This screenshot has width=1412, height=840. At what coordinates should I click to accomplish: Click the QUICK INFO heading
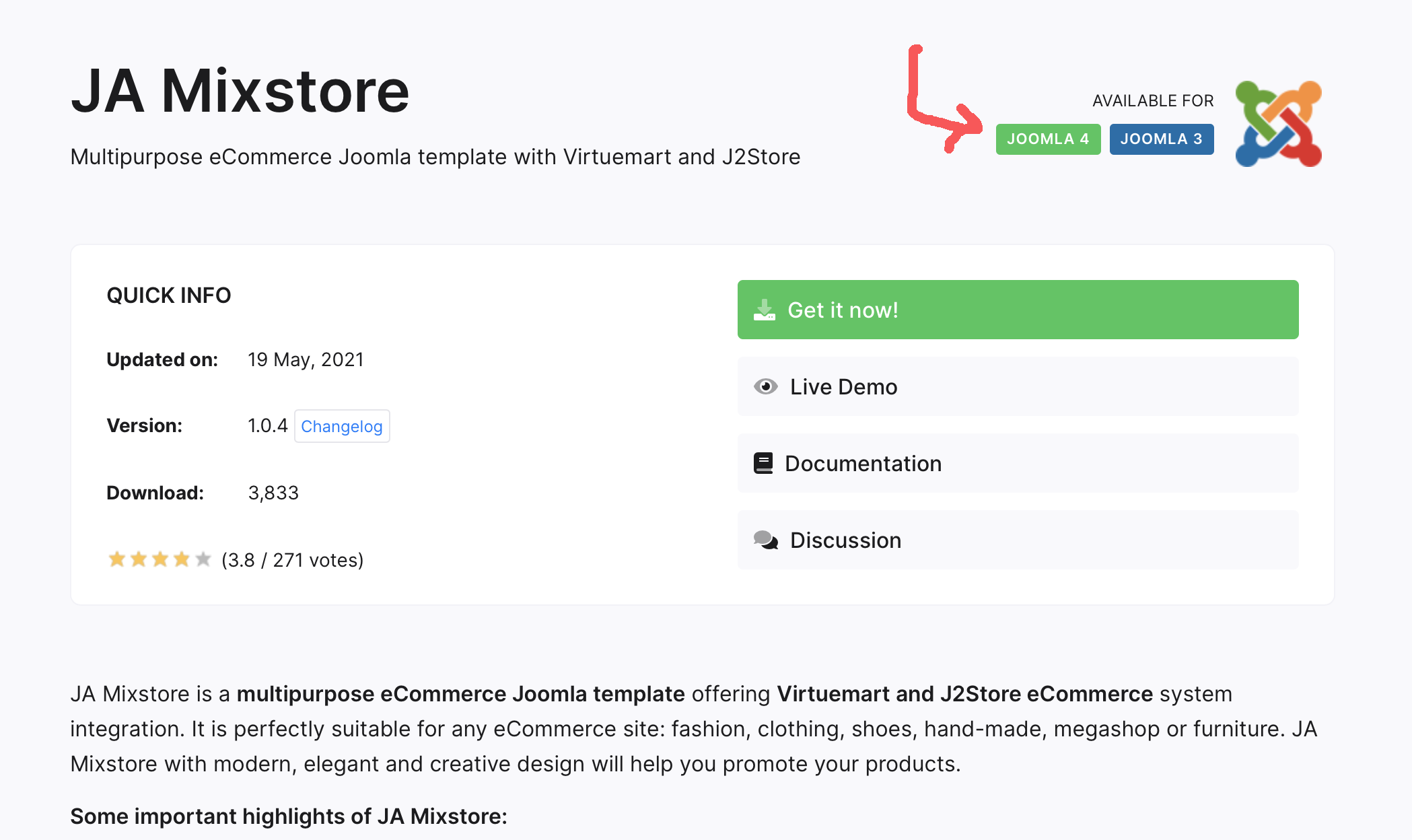(169, 295)
